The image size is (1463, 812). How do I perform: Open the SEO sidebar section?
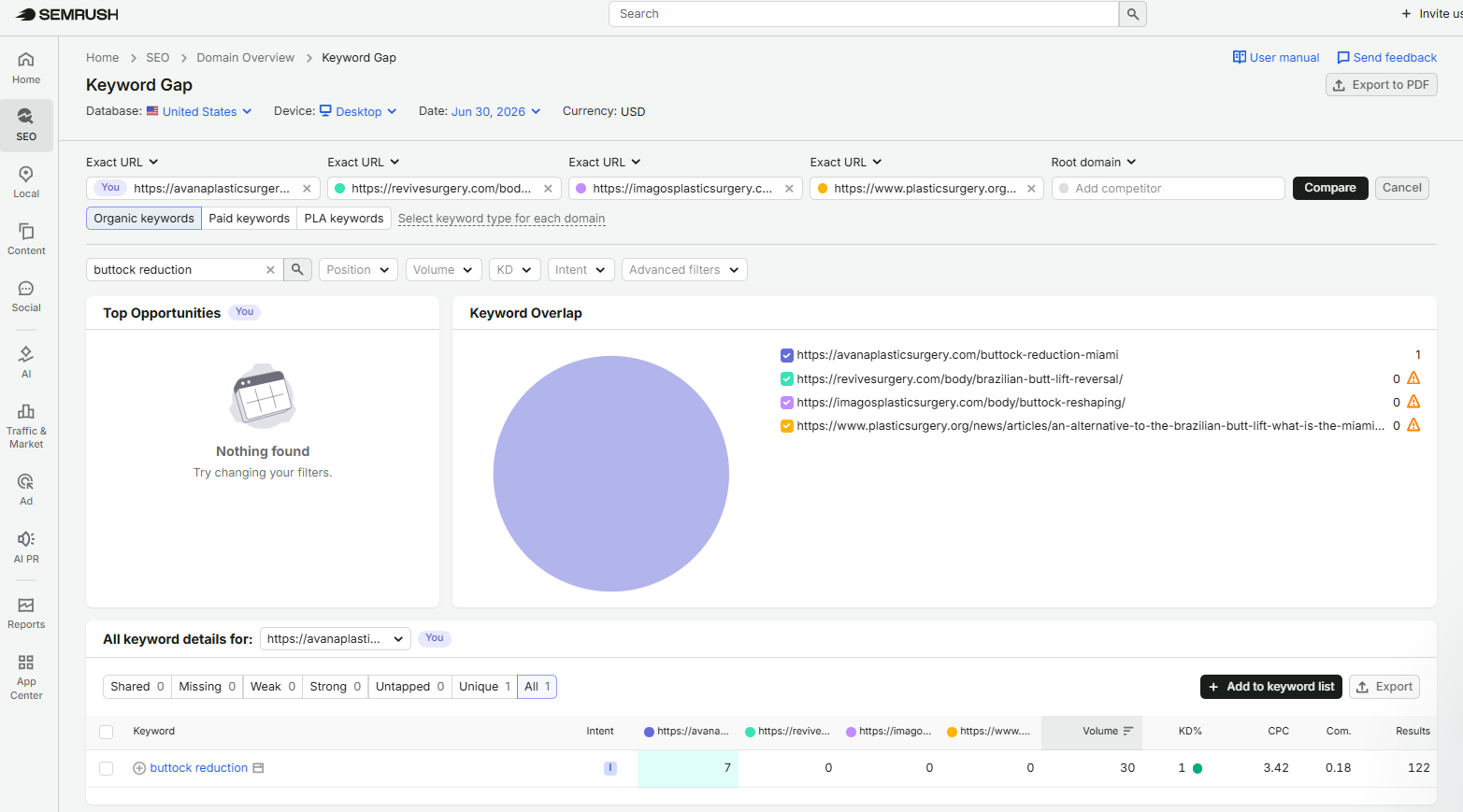point(26,125)
